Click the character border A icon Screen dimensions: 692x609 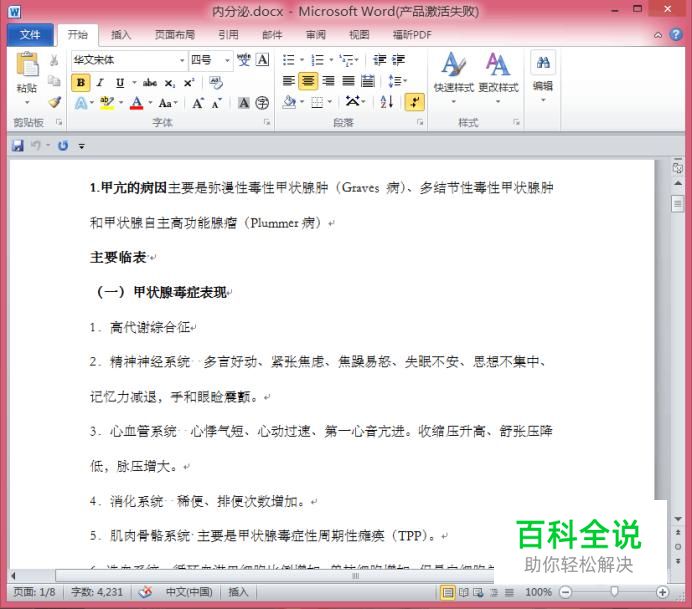tap(263, 60)
